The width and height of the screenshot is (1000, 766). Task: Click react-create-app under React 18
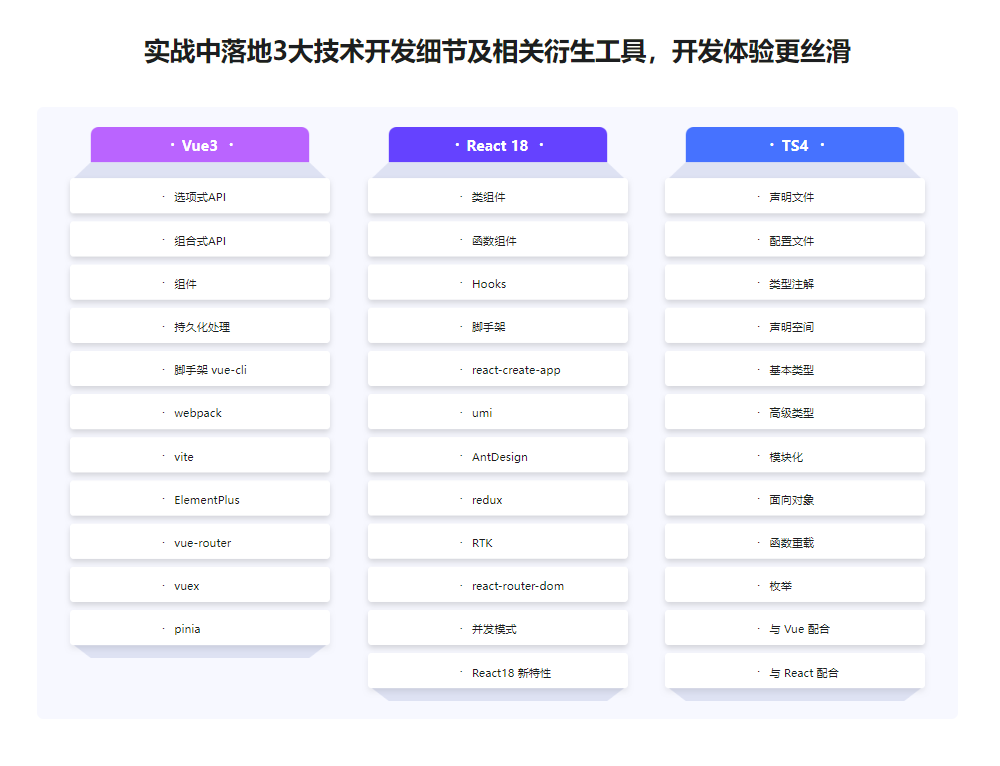tap(497, 369)
